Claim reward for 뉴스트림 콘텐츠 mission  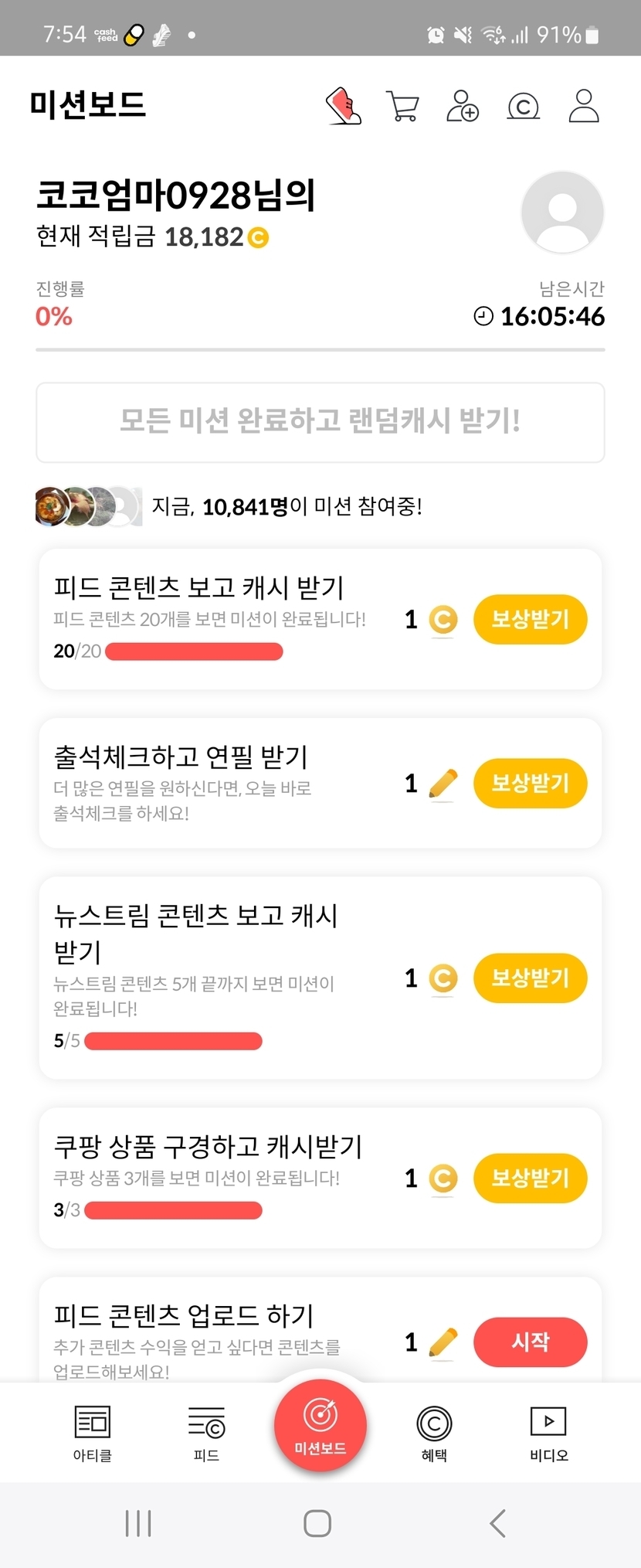pos(530,978)
